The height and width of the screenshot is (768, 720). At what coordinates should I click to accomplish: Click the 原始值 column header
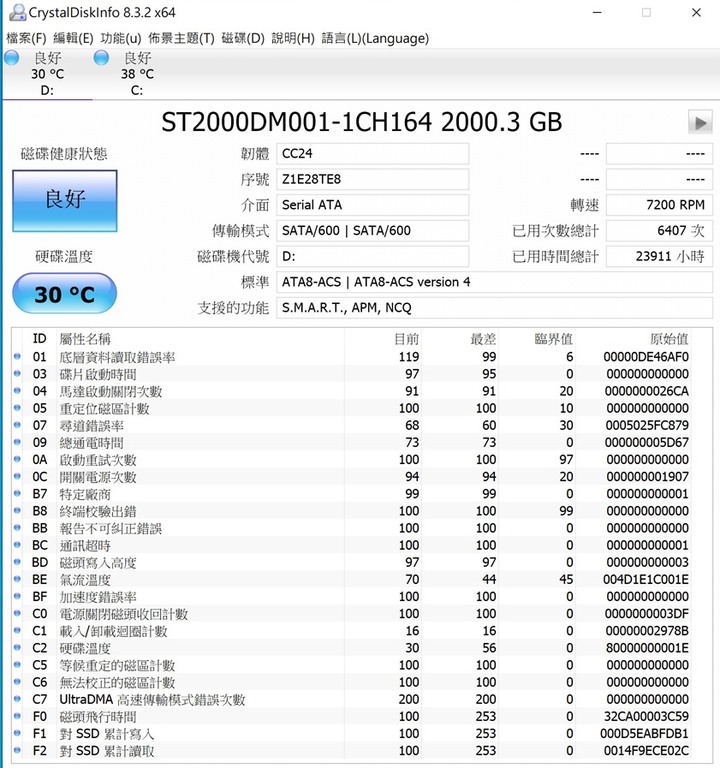tap(669, 338)
